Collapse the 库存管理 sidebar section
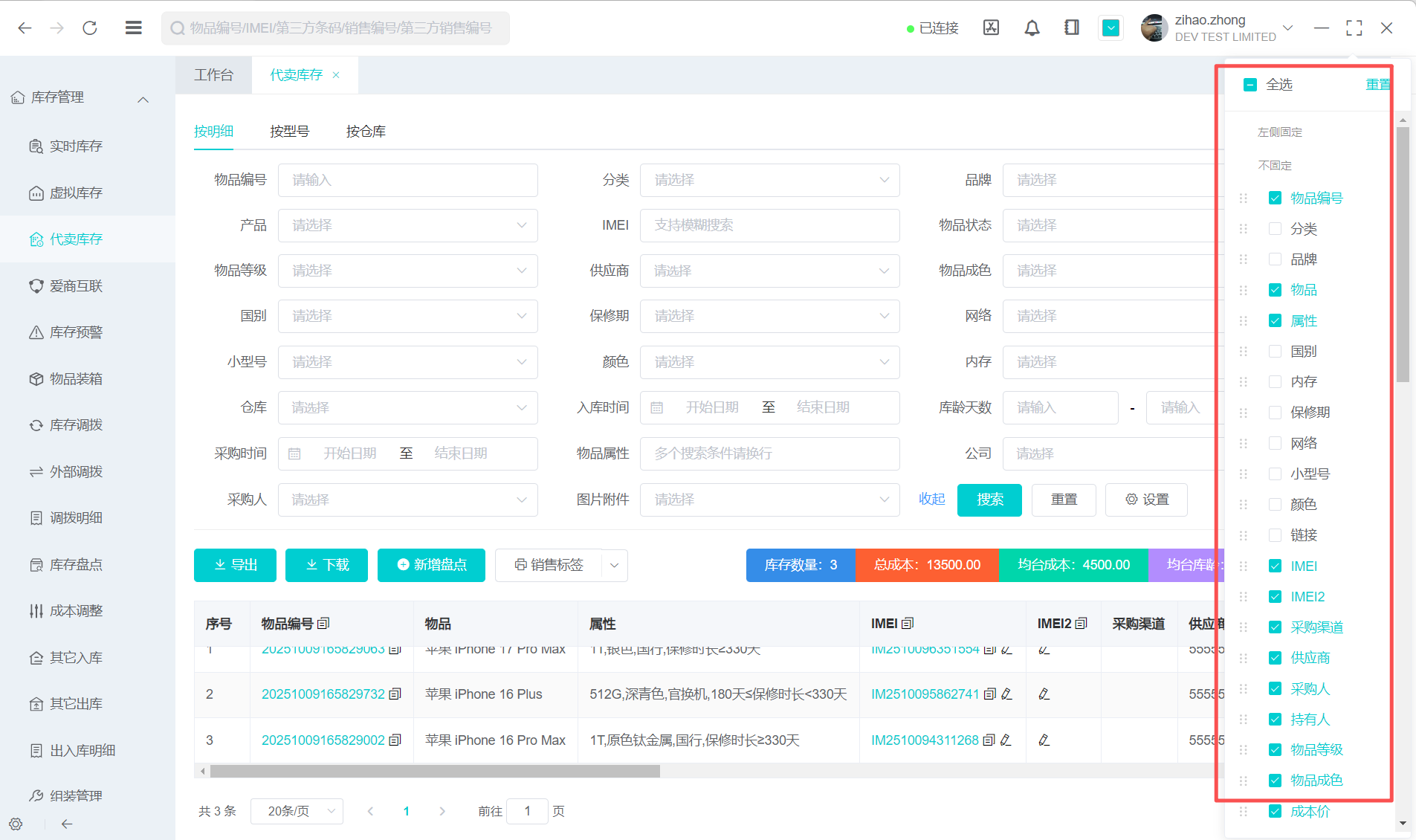Screen dimensions: 1416x840 143,98
